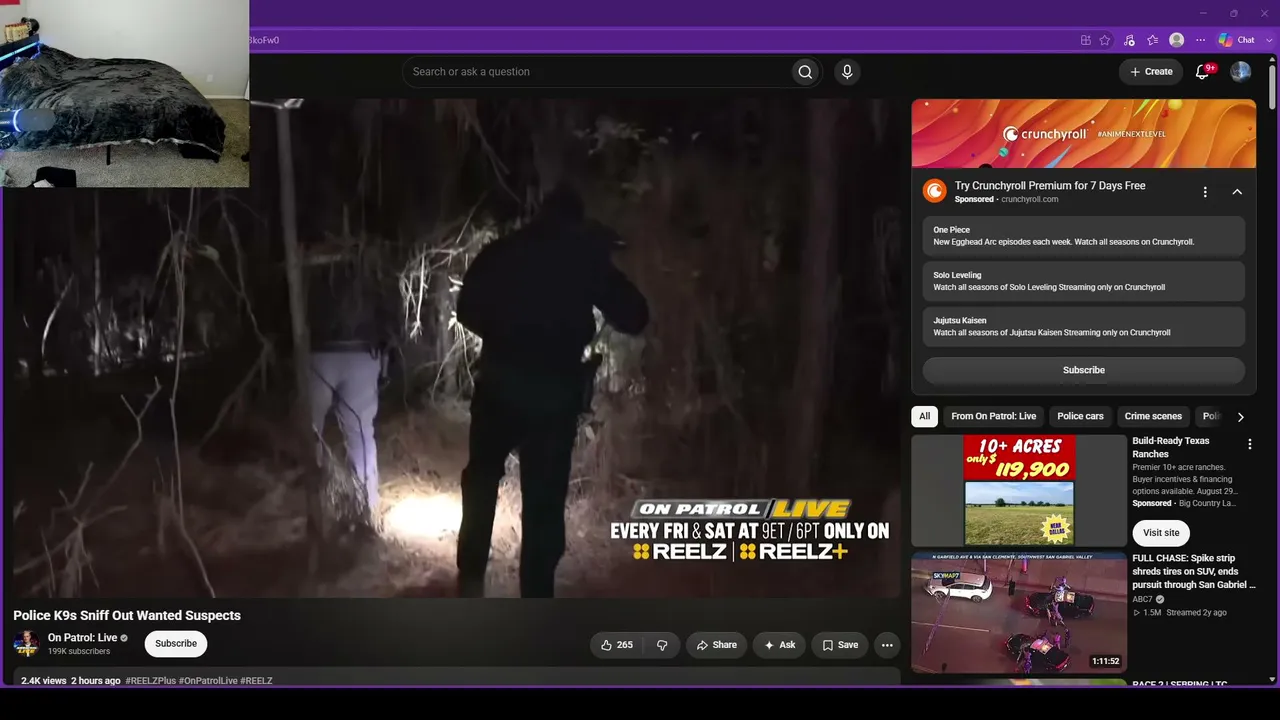Start voice search with the microphone icon
Image resolution: width=1280 pixels, height=720 pixels.
click(847, 72)
